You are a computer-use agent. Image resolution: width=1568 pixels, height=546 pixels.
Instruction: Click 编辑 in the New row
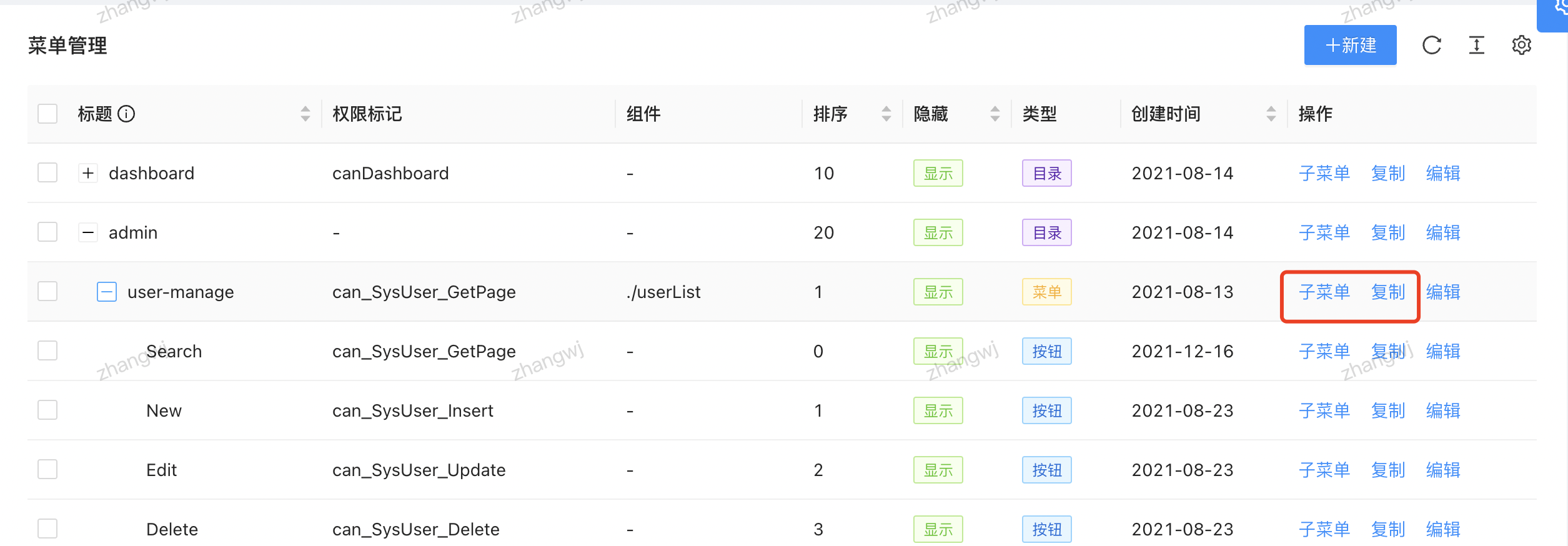click(x=1443, y=410)
